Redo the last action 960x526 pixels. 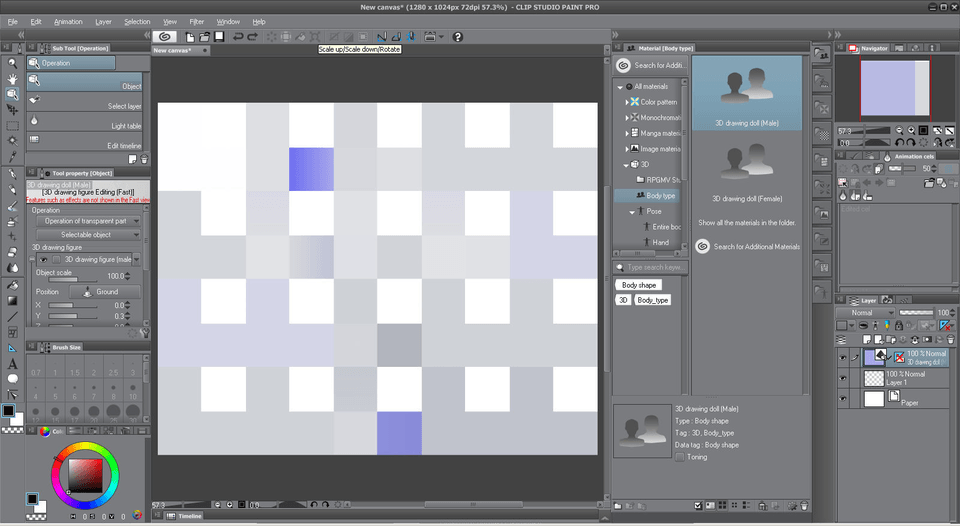252,37
